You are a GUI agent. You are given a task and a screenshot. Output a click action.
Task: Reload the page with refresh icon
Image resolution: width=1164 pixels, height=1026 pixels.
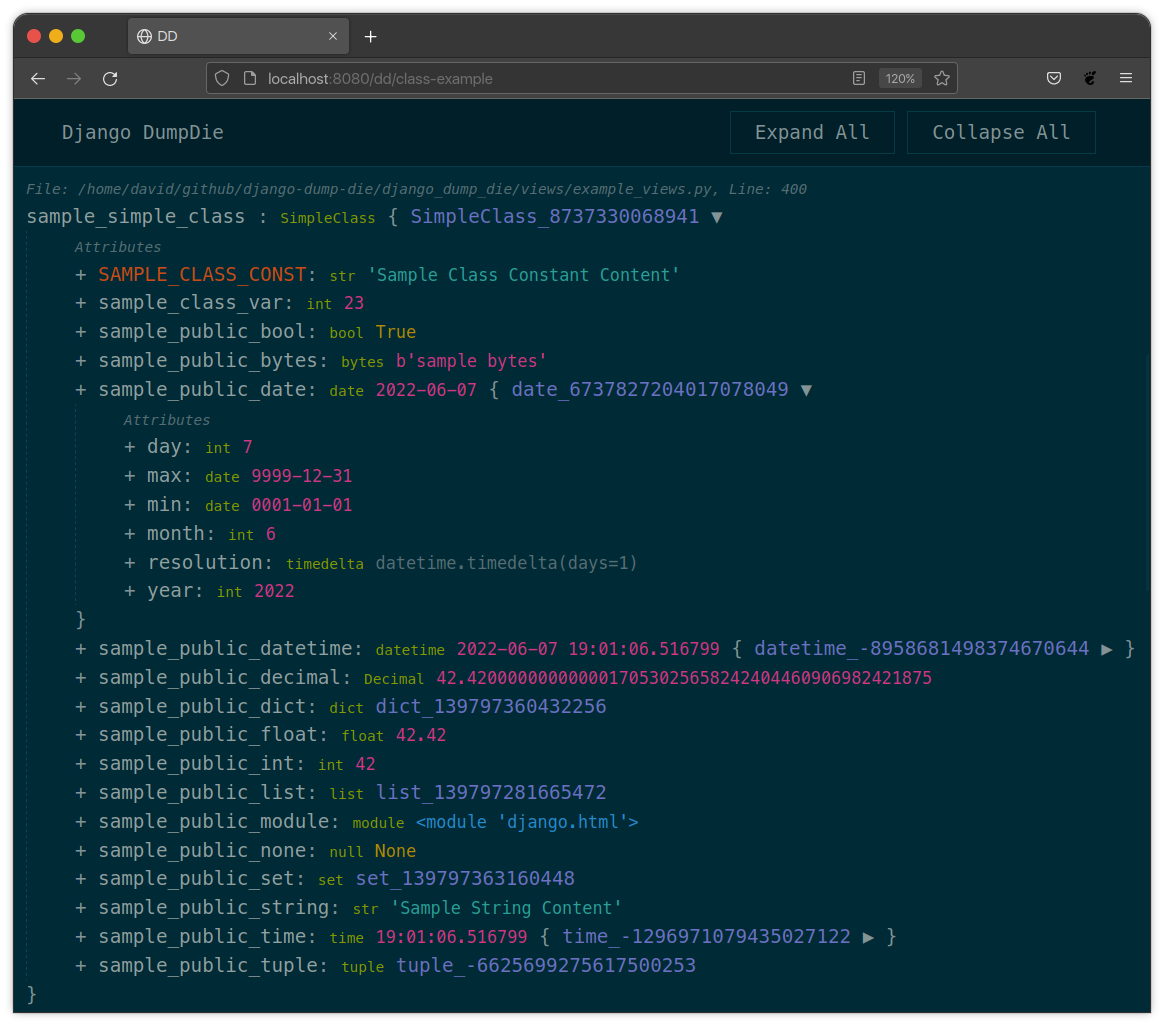[x=110, y=78]
